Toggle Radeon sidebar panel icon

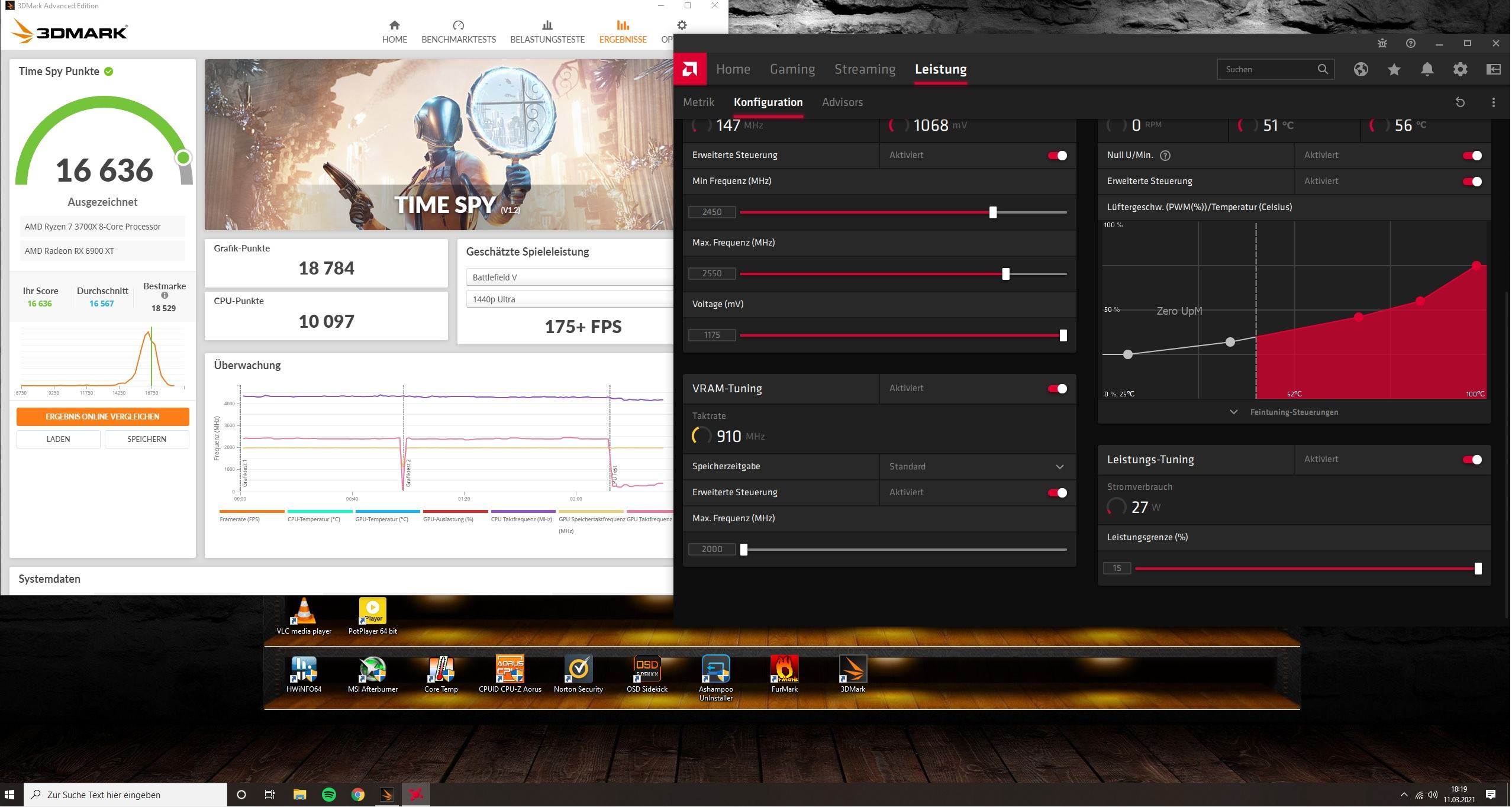tap(1494, 69)
